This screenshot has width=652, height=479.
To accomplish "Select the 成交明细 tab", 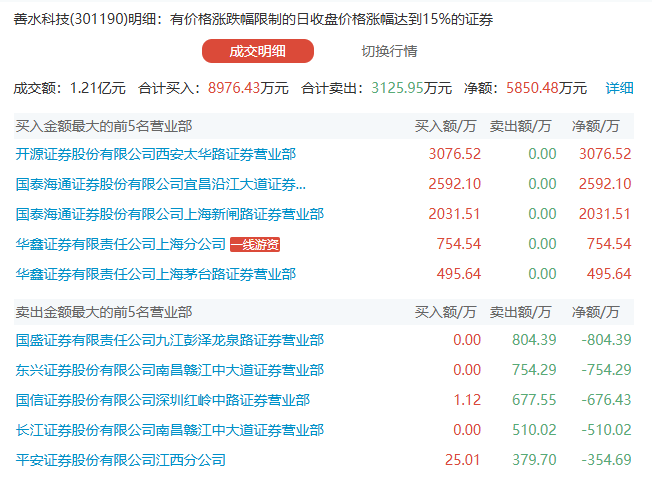I will (258, 51).
